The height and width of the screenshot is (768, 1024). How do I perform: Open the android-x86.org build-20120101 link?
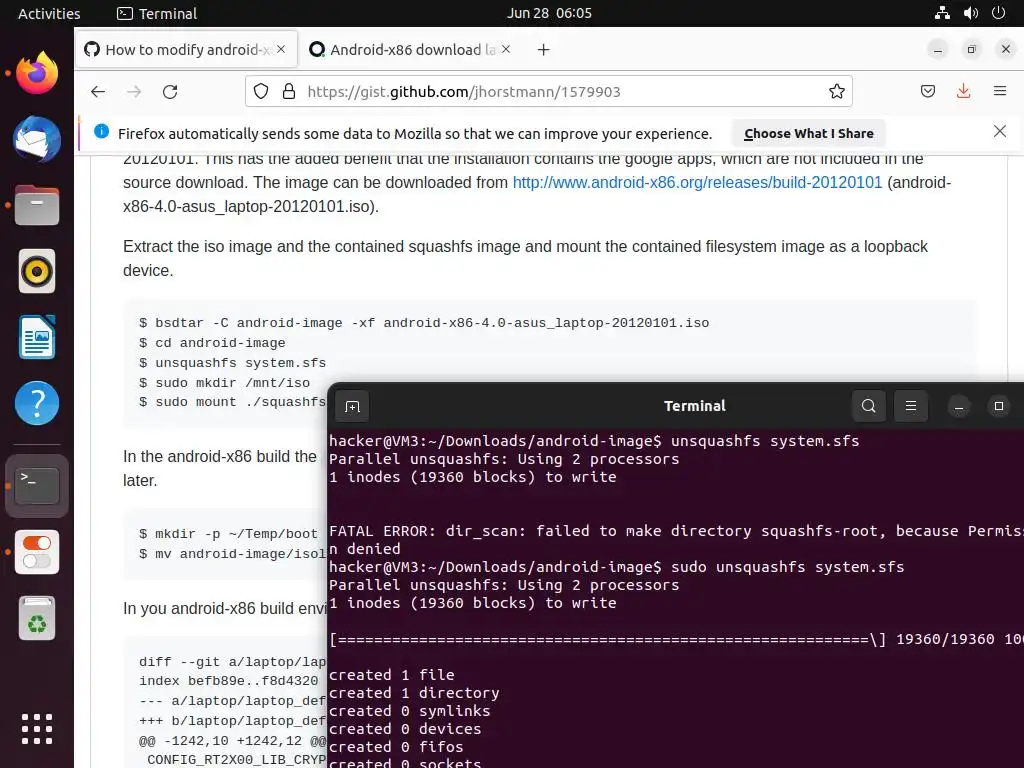coord(697,182)
